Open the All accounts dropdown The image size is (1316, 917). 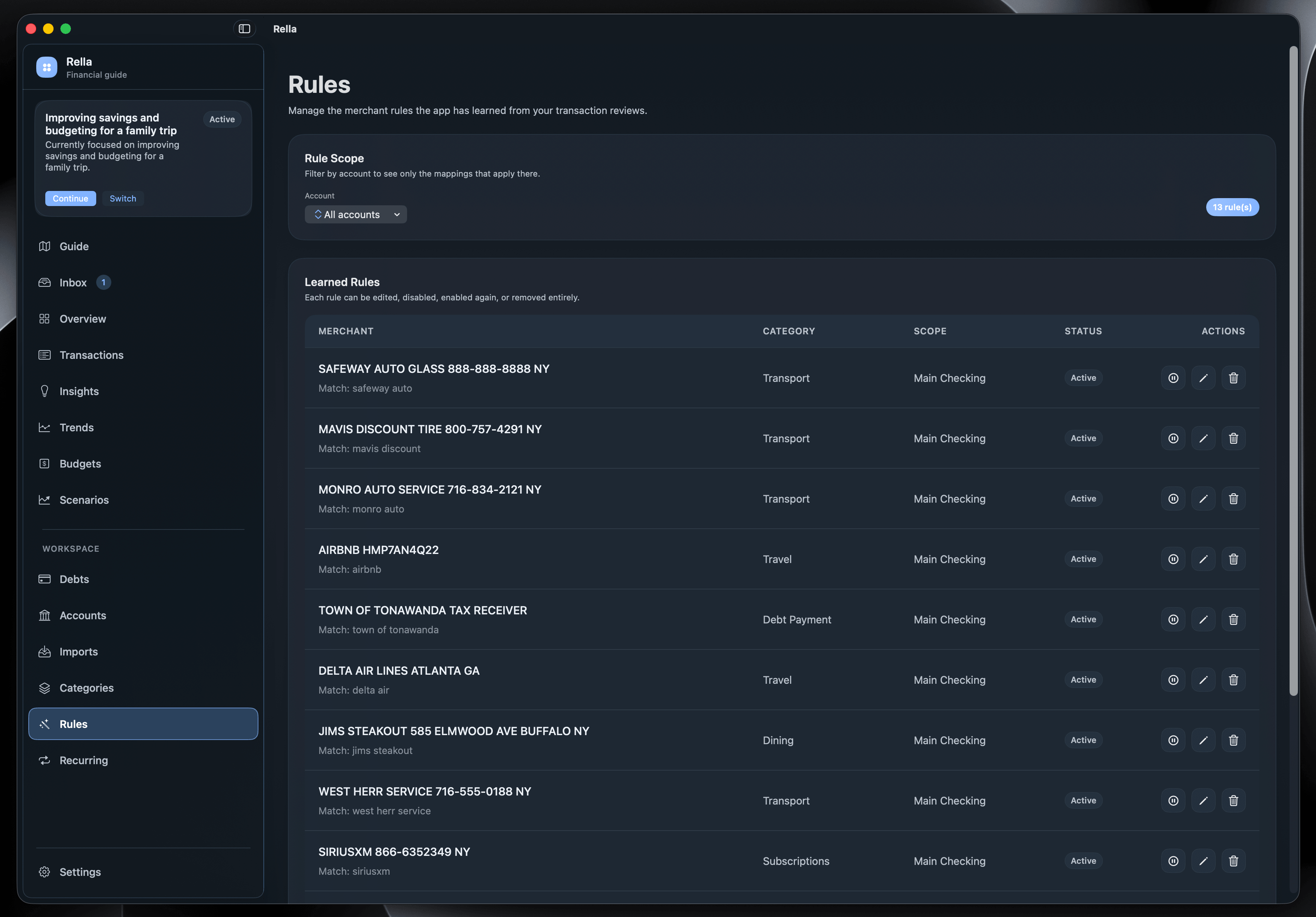[x=355, y=214]
